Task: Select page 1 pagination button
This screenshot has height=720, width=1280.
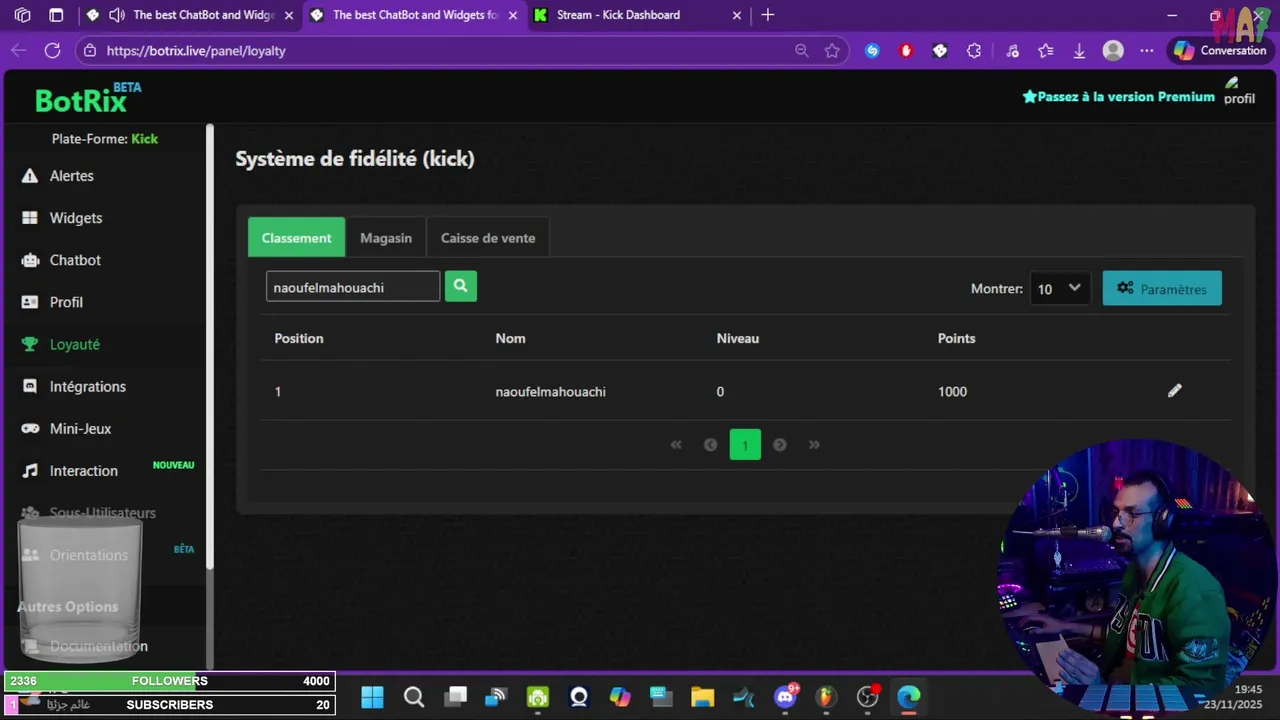Action: (745, 445)
